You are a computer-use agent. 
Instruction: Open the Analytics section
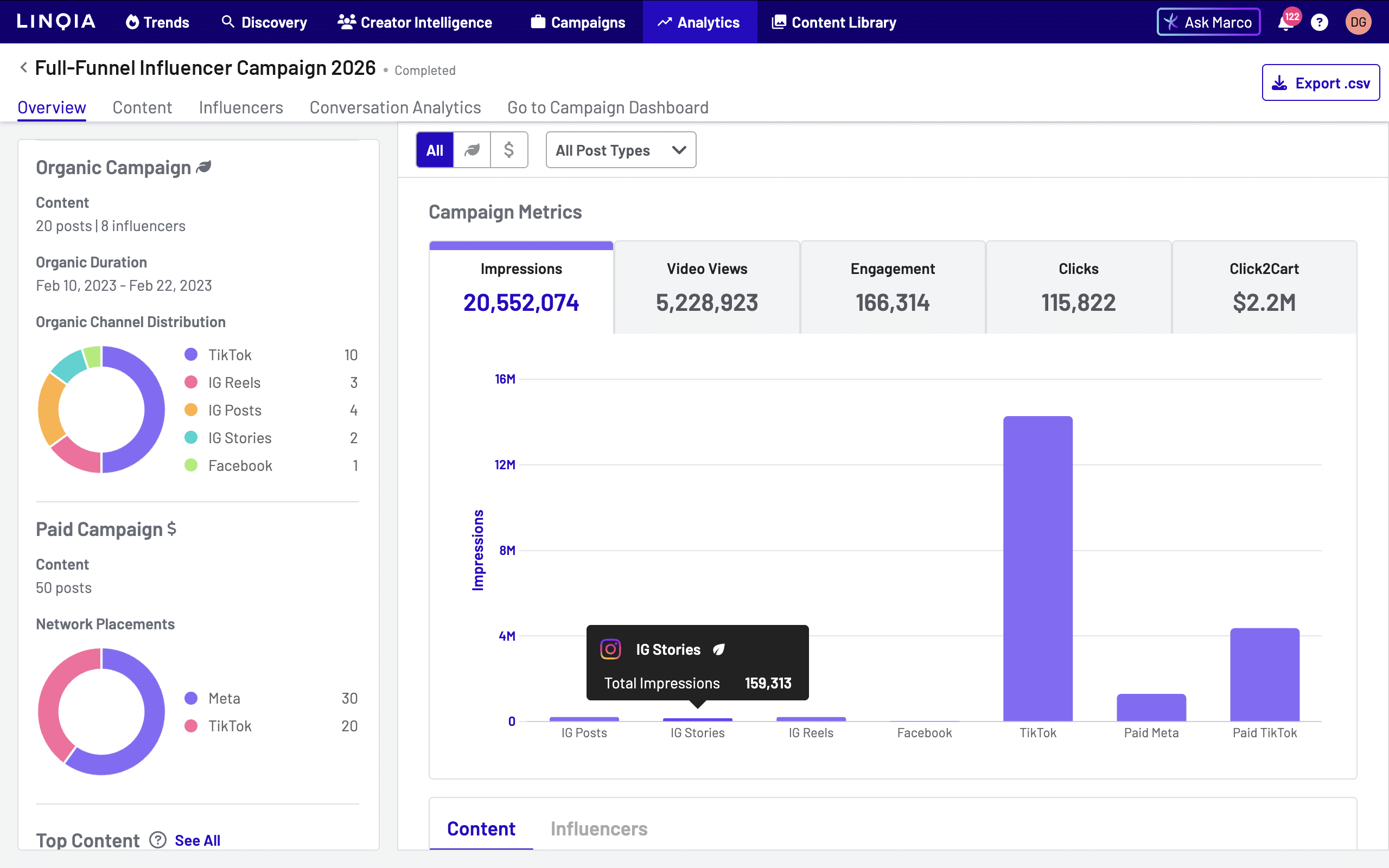pyautogui.click(x=700, y=22)
